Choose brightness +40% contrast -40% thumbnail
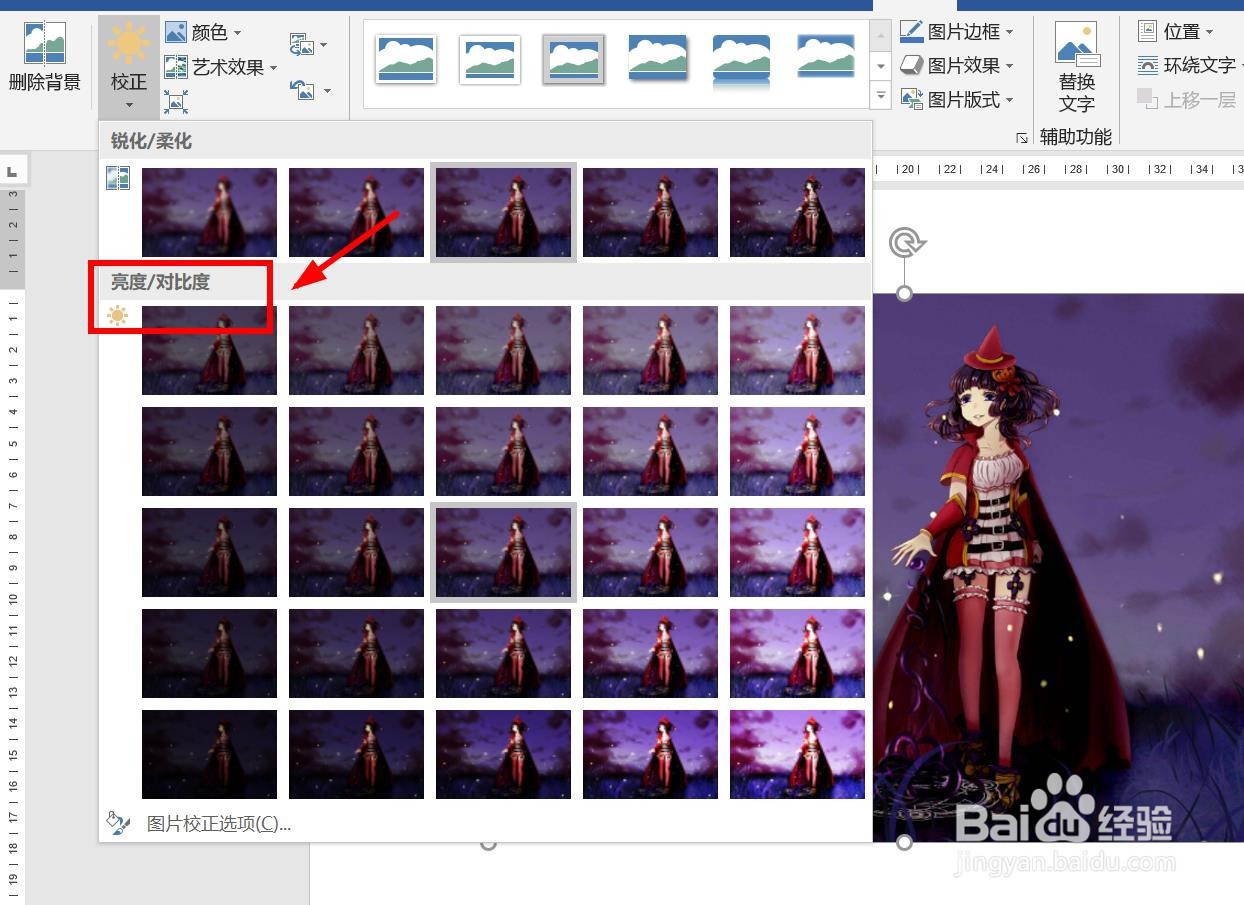 coord(797,350)
